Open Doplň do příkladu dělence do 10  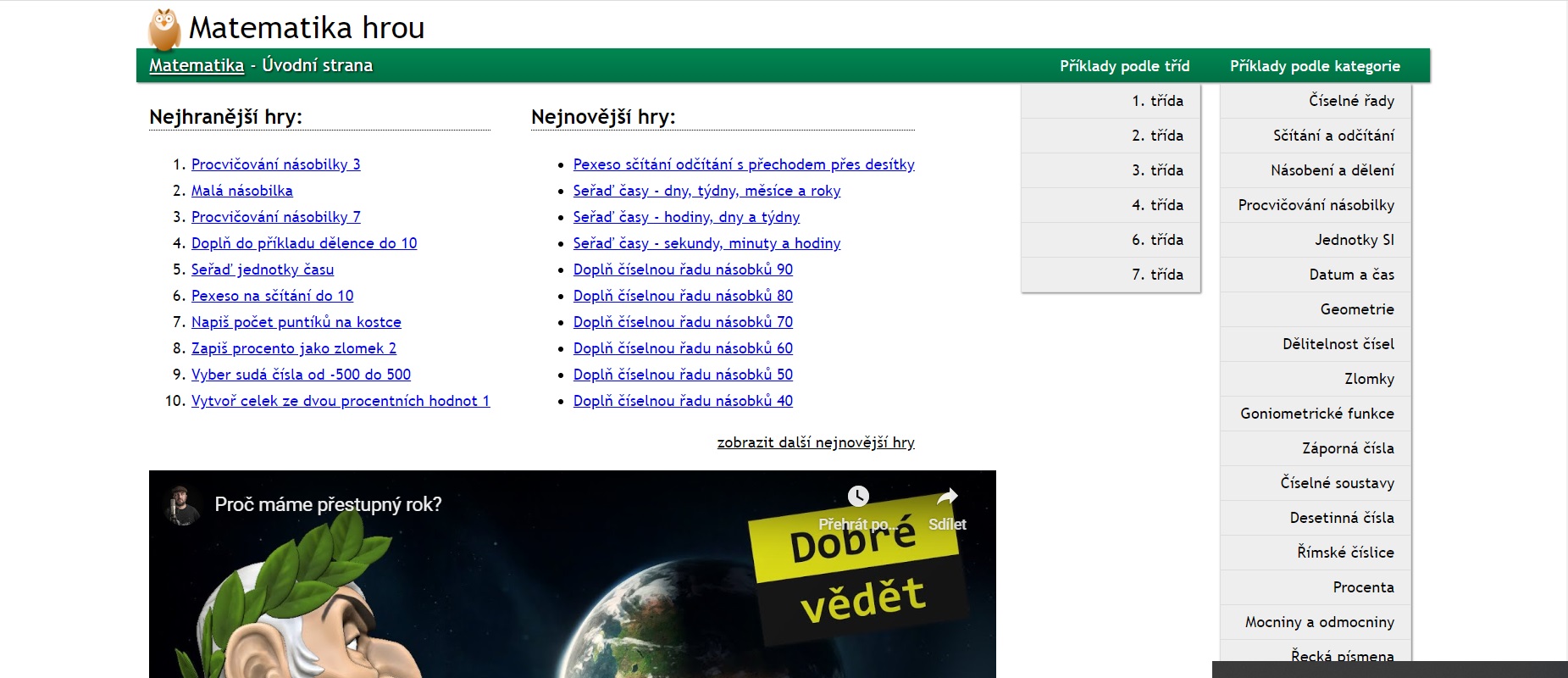tap(304, 243)
